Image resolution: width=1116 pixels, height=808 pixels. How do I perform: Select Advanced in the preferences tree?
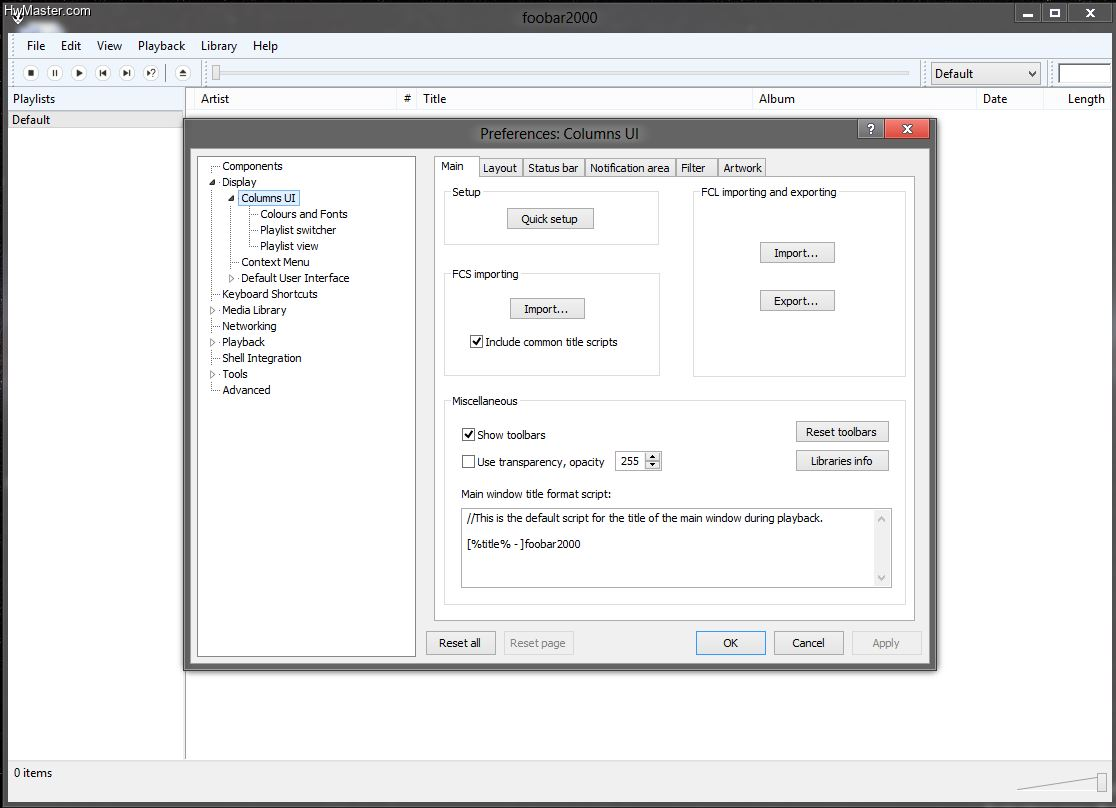246,390
